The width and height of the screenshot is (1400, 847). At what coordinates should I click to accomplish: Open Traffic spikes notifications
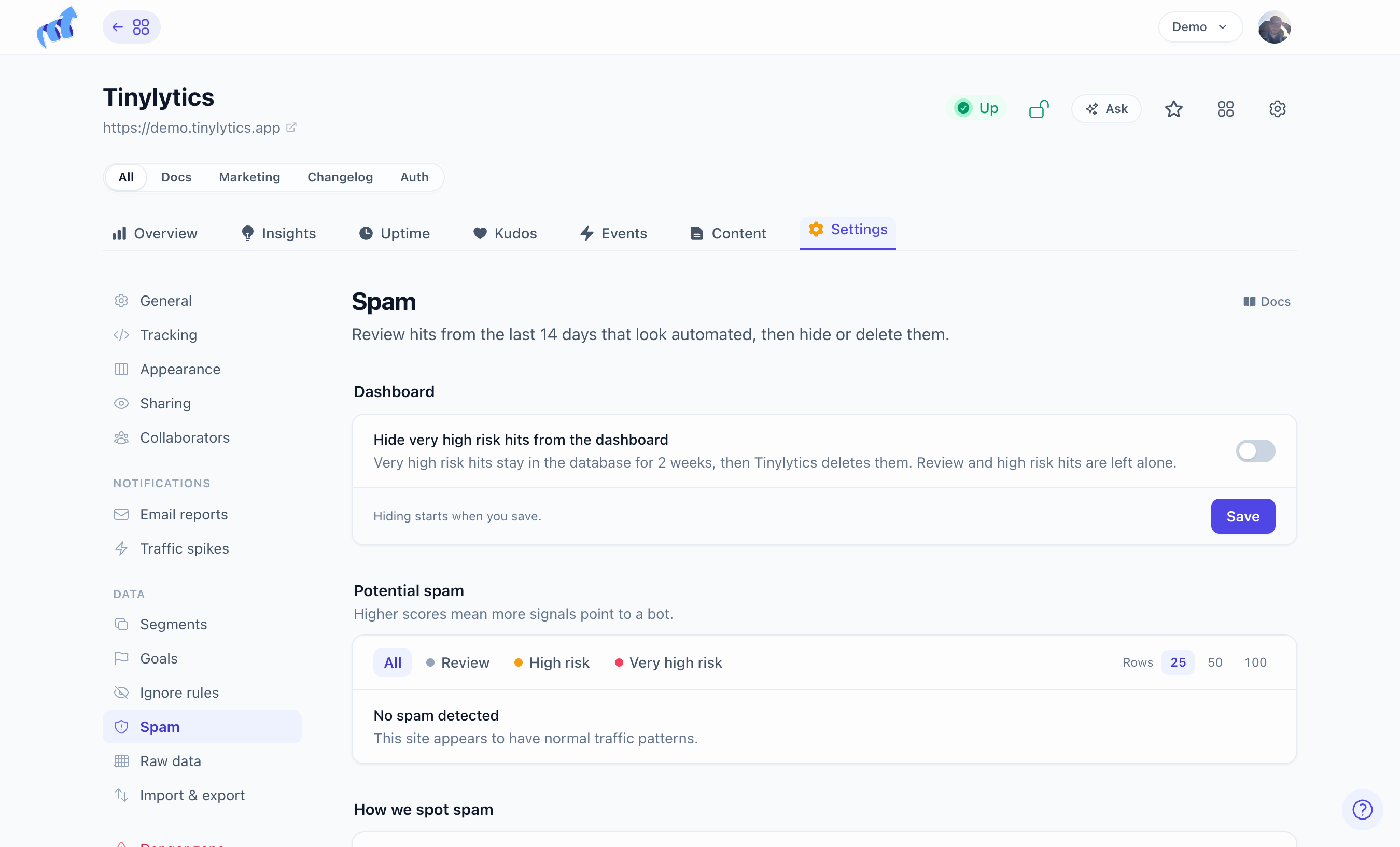point(202,548)
